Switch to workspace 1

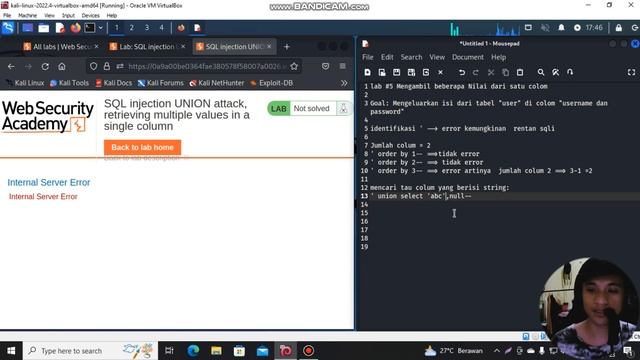coord(116,28)
